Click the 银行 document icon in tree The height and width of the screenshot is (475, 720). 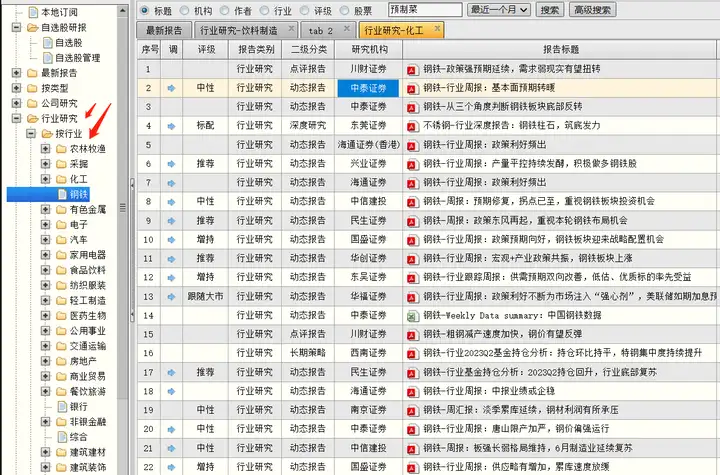(62, 407)
